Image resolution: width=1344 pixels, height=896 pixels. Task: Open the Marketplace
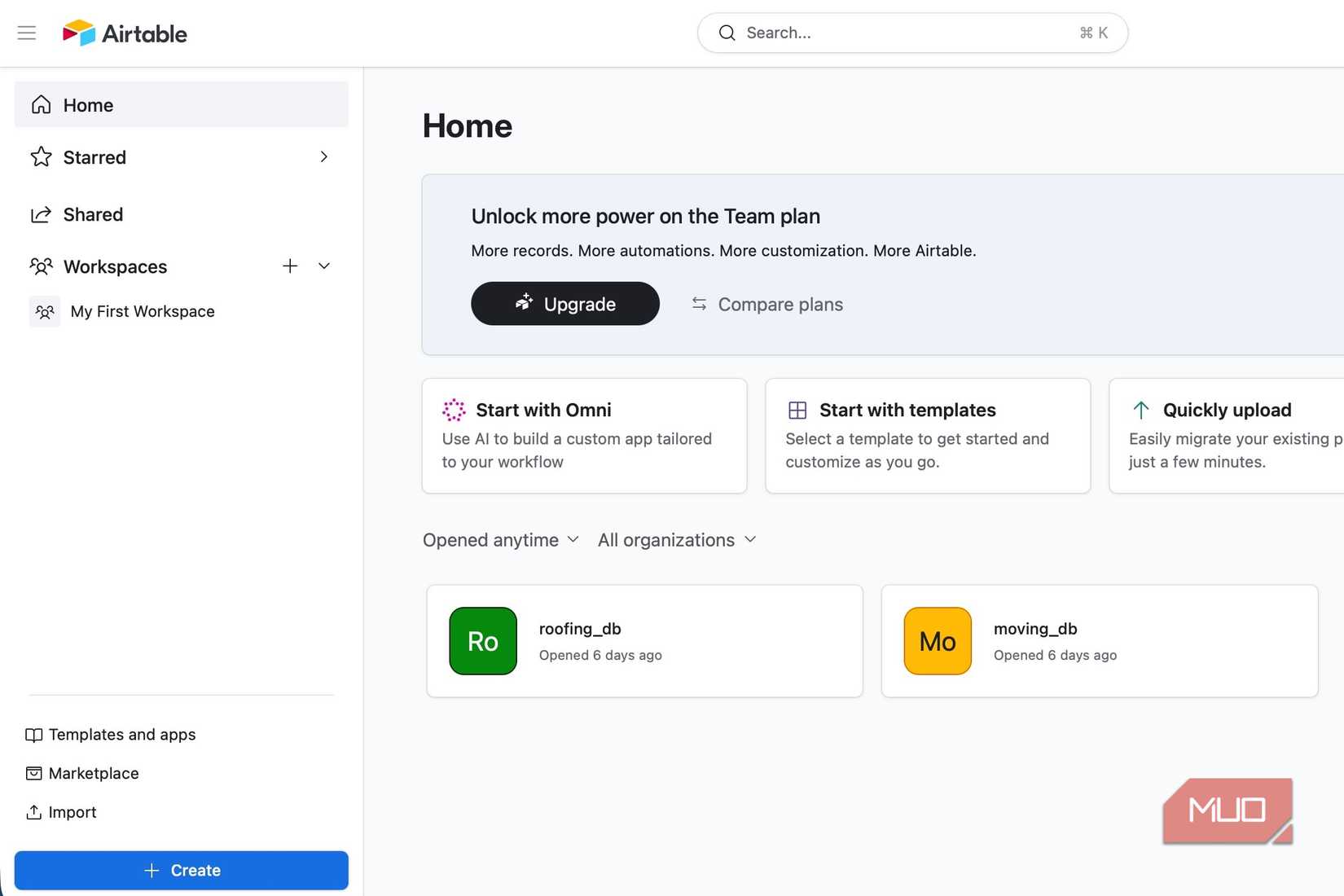93,773
